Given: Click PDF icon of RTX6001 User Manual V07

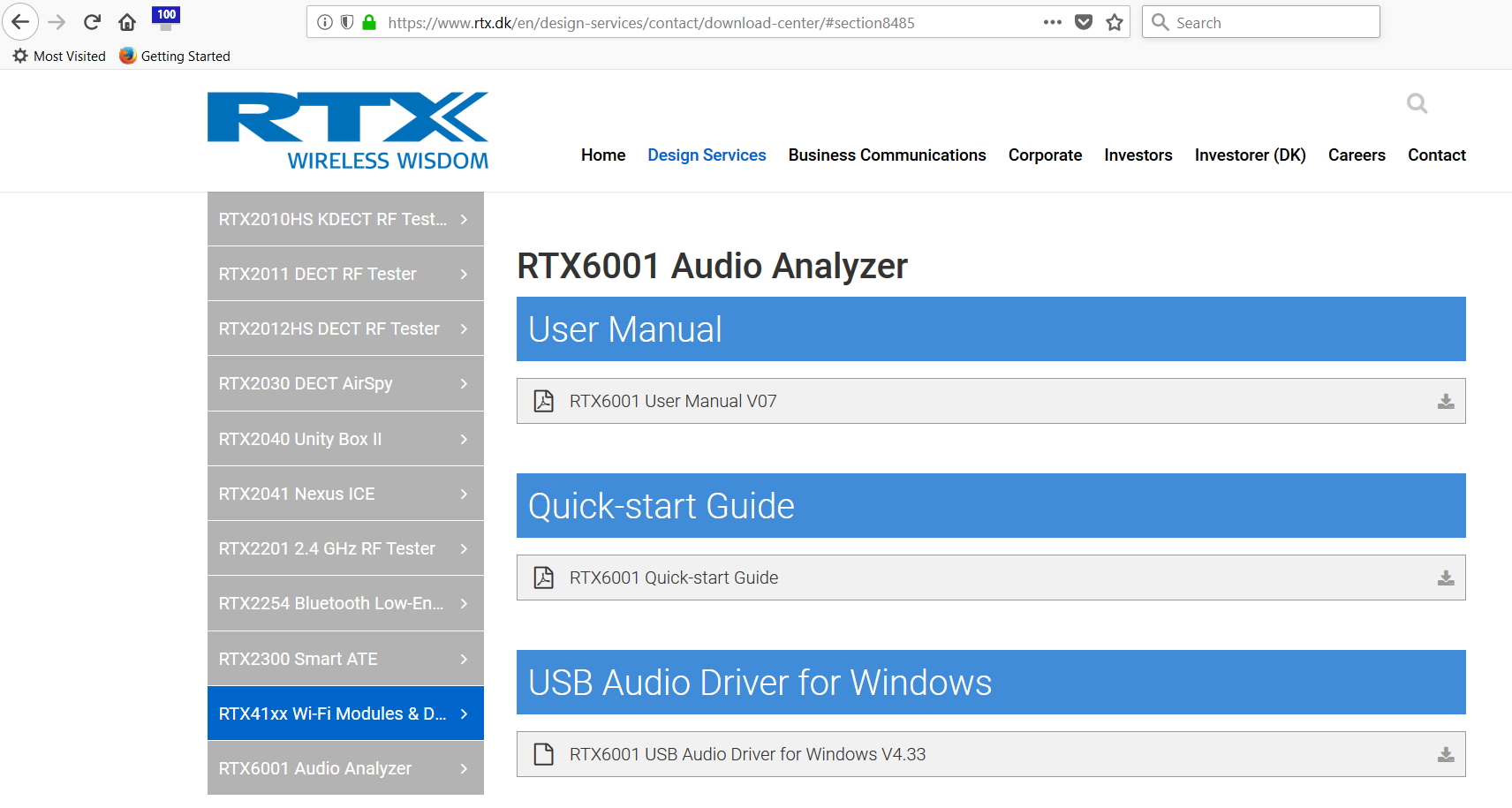Looking at the screenshot, I should pos(544,401).
